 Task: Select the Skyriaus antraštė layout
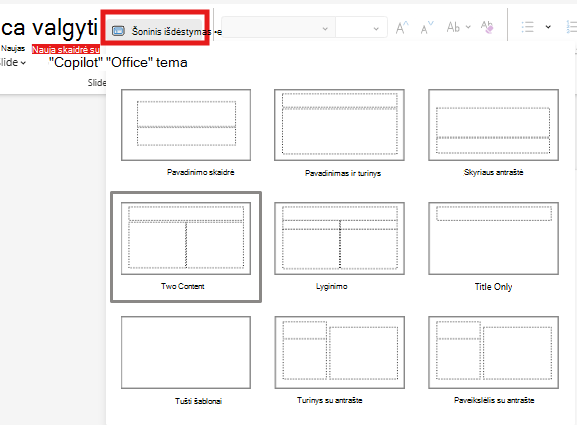[493, 125]
